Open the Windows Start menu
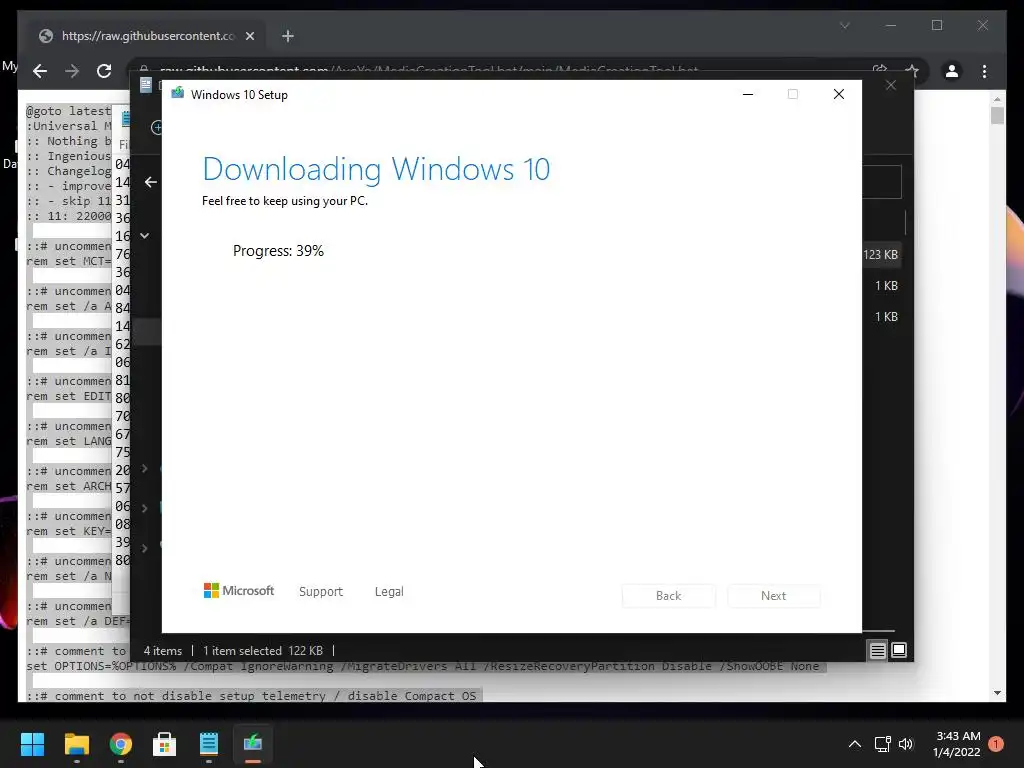Viewport: 1024px width, 768px height. 32,744
